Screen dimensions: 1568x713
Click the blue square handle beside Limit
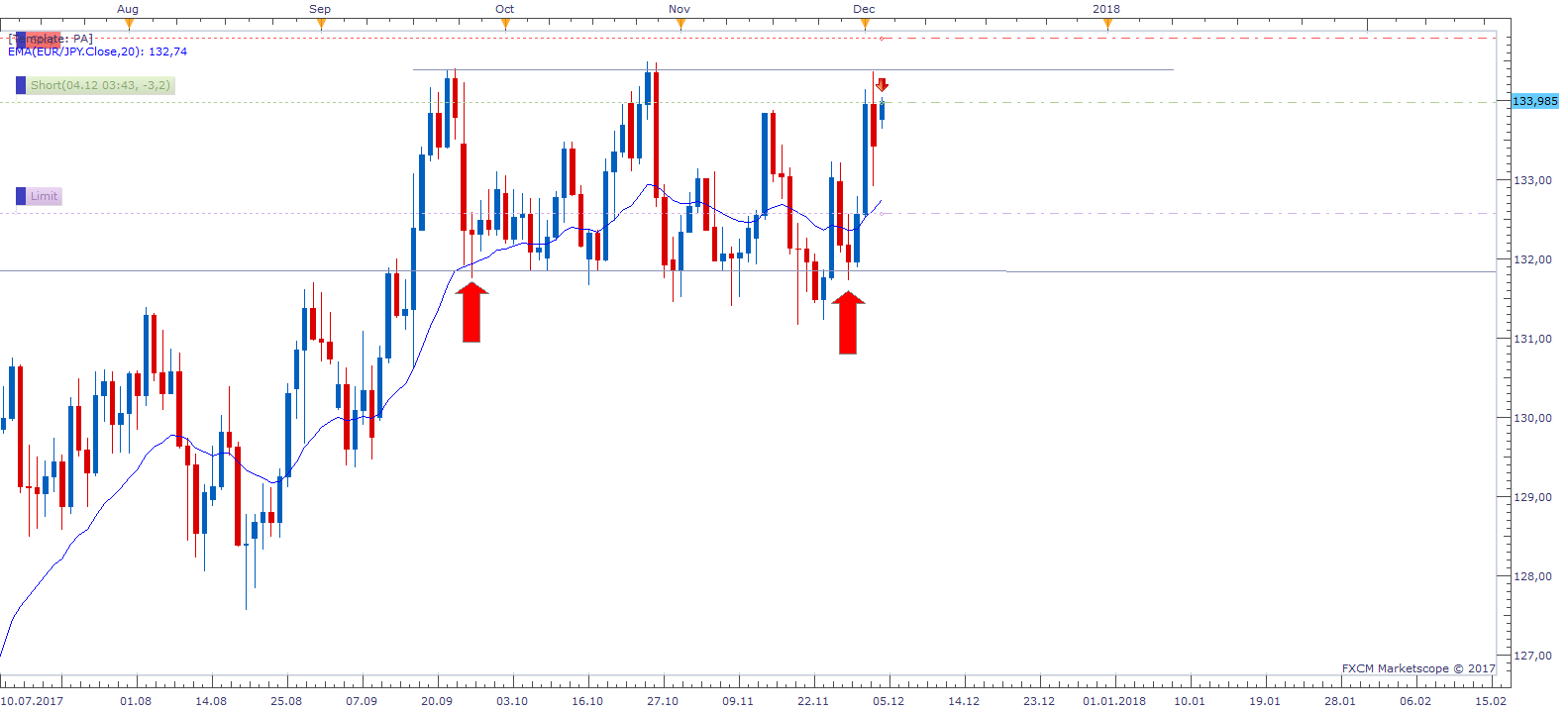point(21,196)
